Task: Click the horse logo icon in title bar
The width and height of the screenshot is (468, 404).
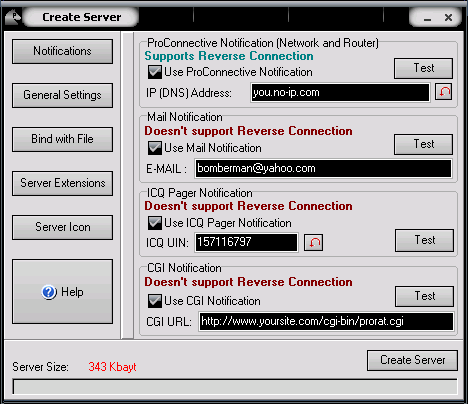Action: click(x=13, y=17)
